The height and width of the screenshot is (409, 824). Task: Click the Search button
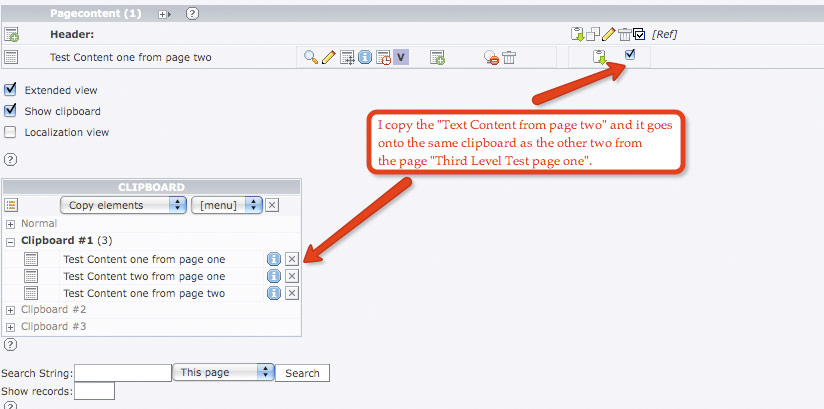pyautogui.click(x=302, y=373)
